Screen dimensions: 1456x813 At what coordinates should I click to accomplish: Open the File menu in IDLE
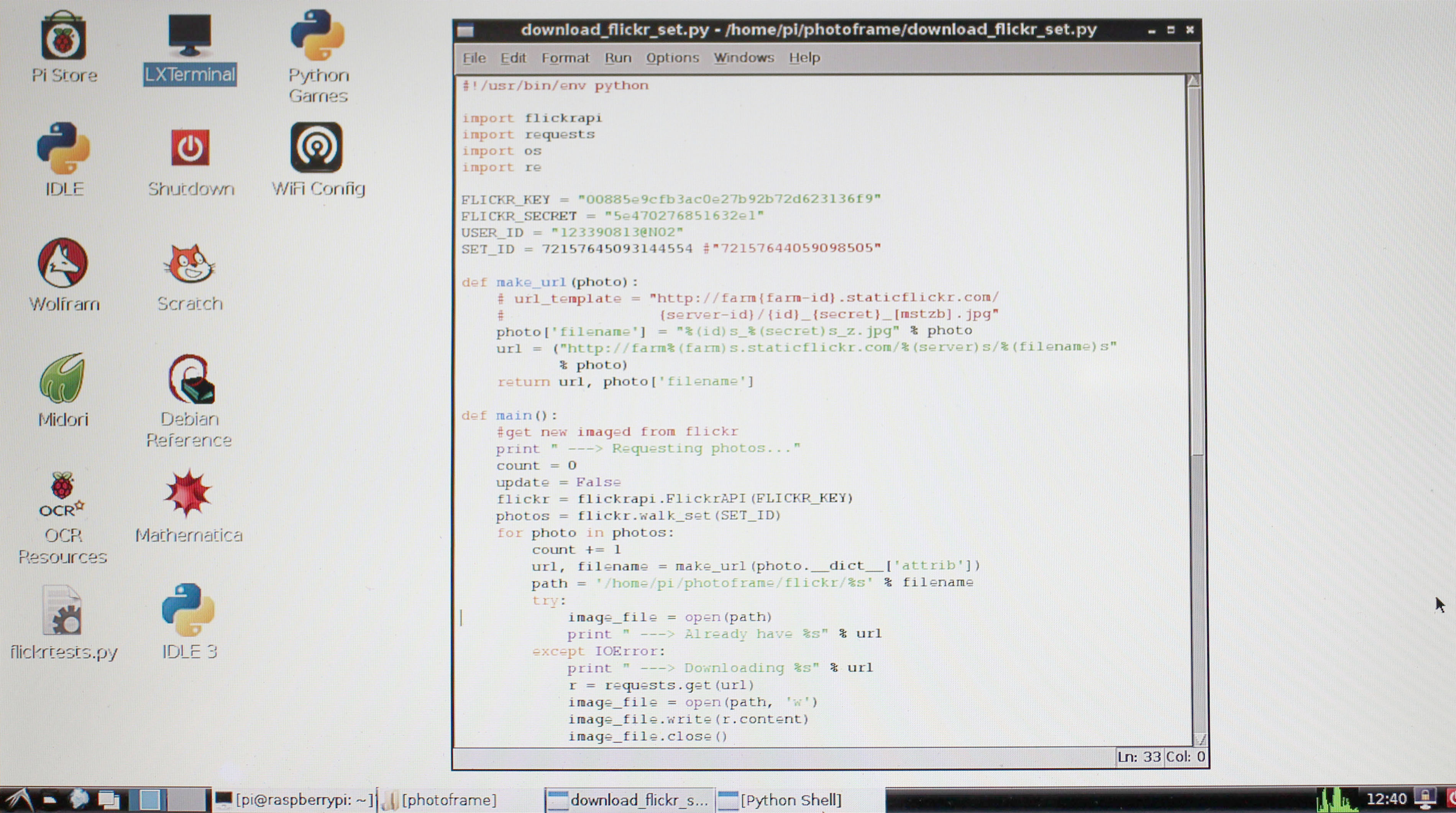(x=474, y=57)
